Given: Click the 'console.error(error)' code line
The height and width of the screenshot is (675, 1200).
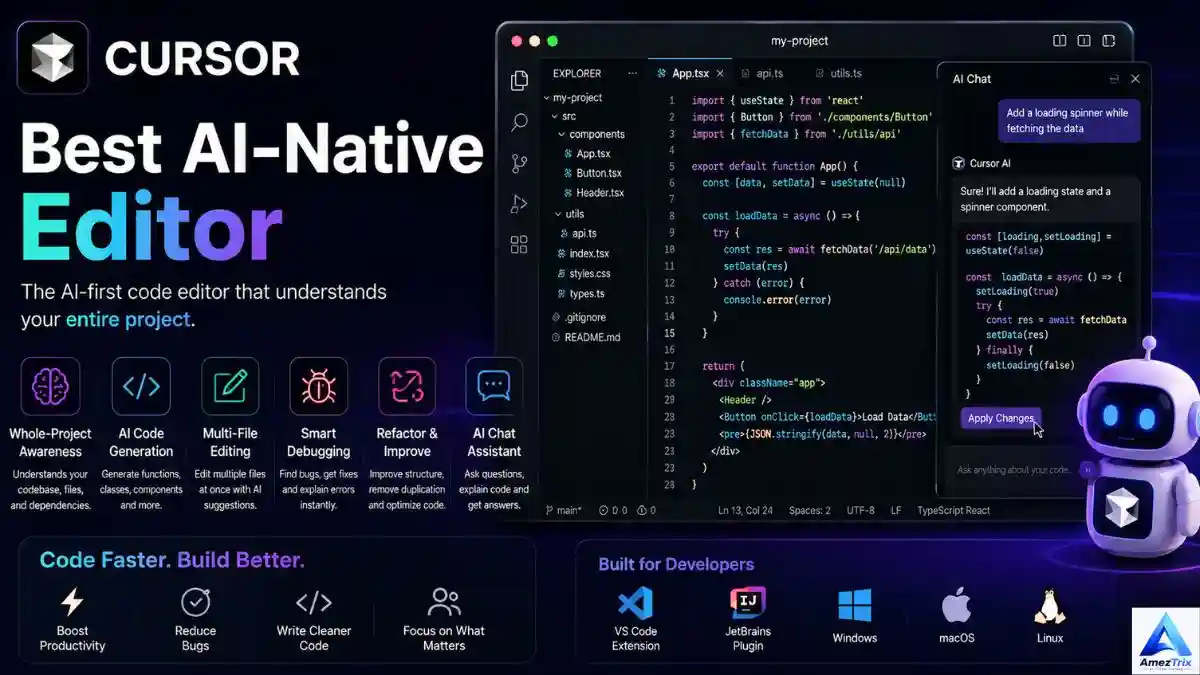Looking at the screenshot, I should [x=778, y=299].
